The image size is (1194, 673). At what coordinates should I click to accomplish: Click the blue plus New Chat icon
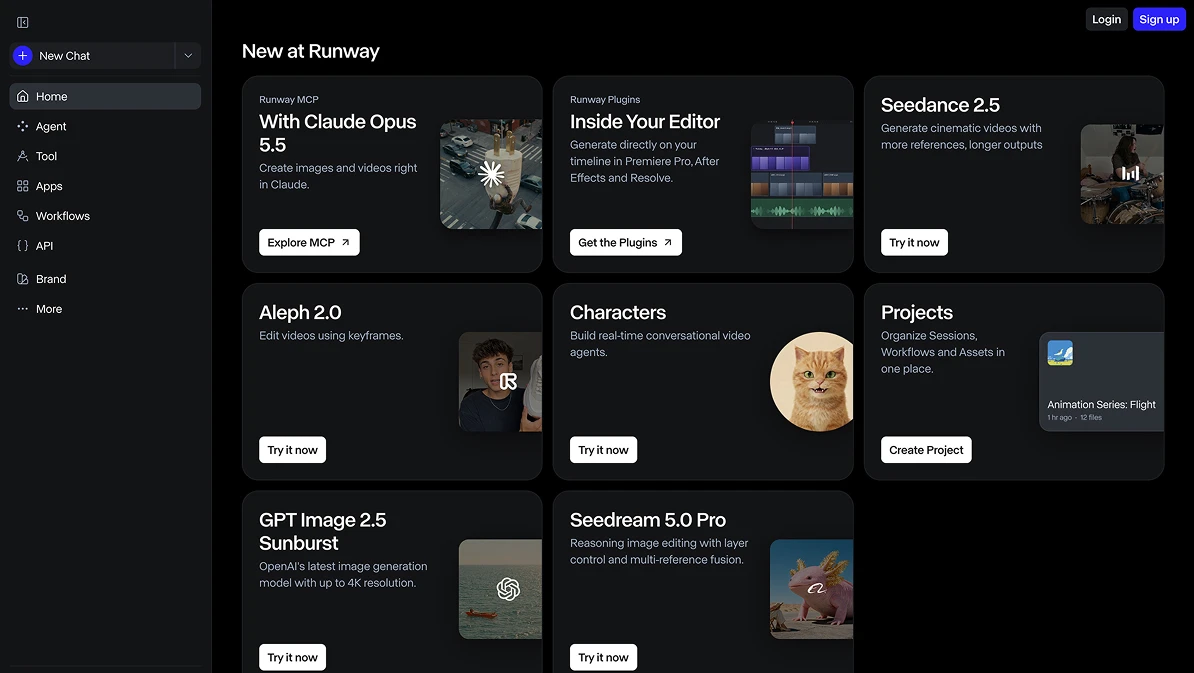(23, 56)
